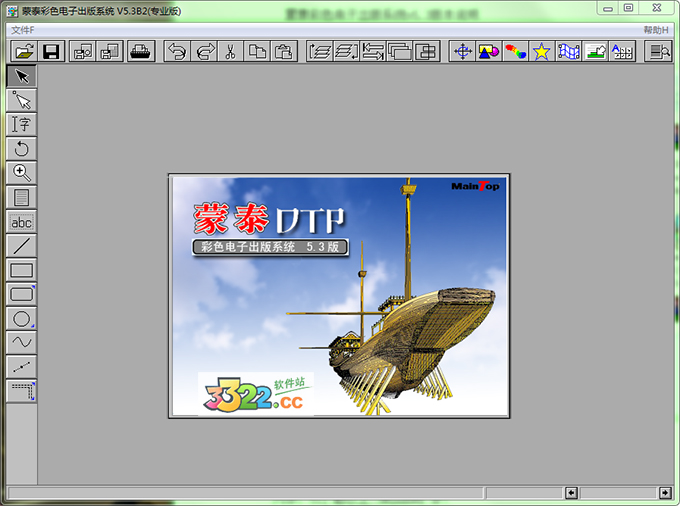Select the zoom magnifier tool
Viewport: 680px width, 506px height.
pos(22,172)
